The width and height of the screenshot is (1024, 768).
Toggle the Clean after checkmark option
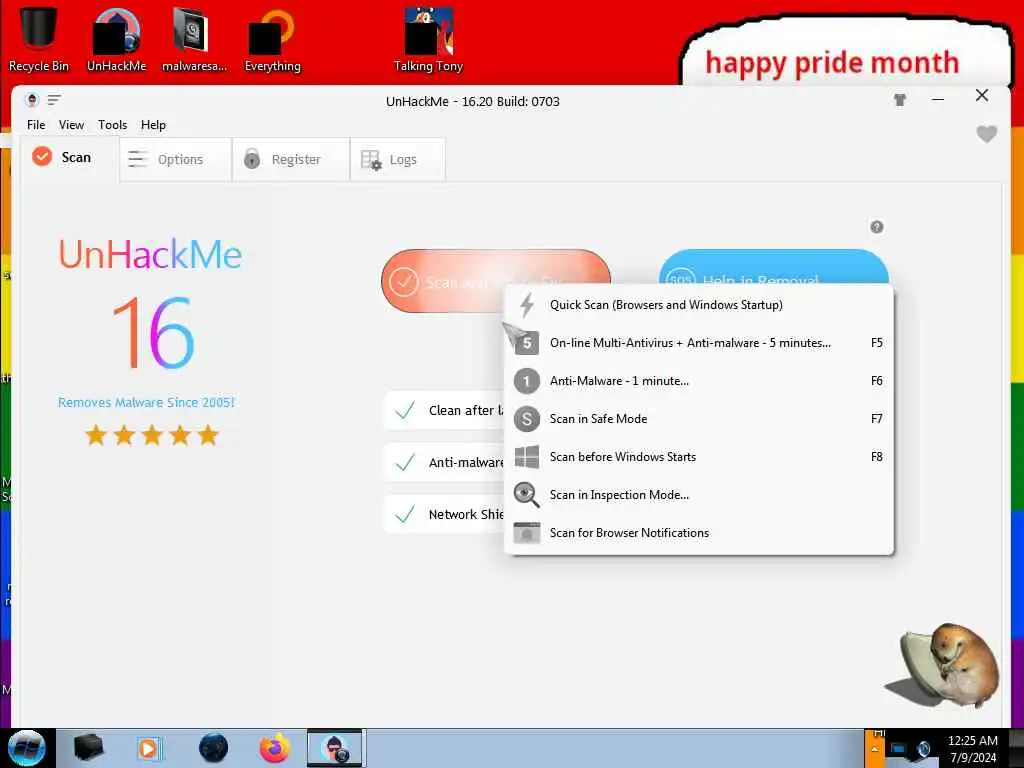404,410
